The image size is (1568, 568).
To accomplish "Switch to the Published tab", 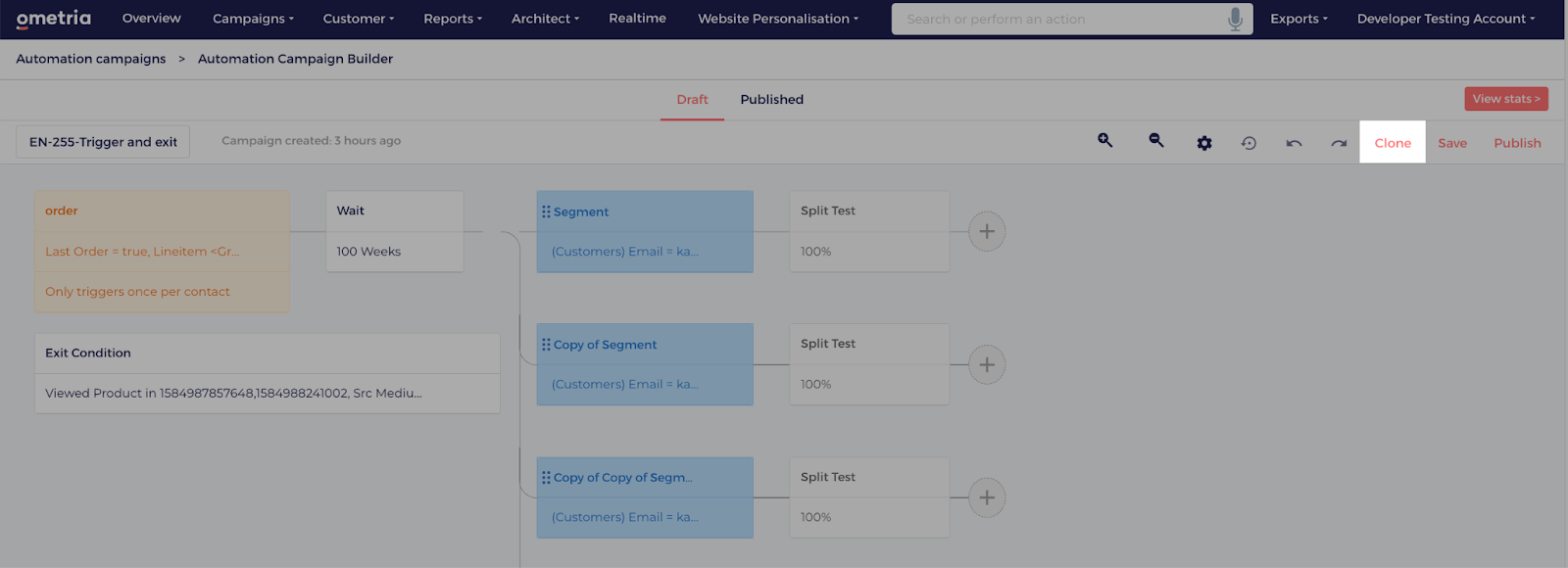I will [772, 100].
